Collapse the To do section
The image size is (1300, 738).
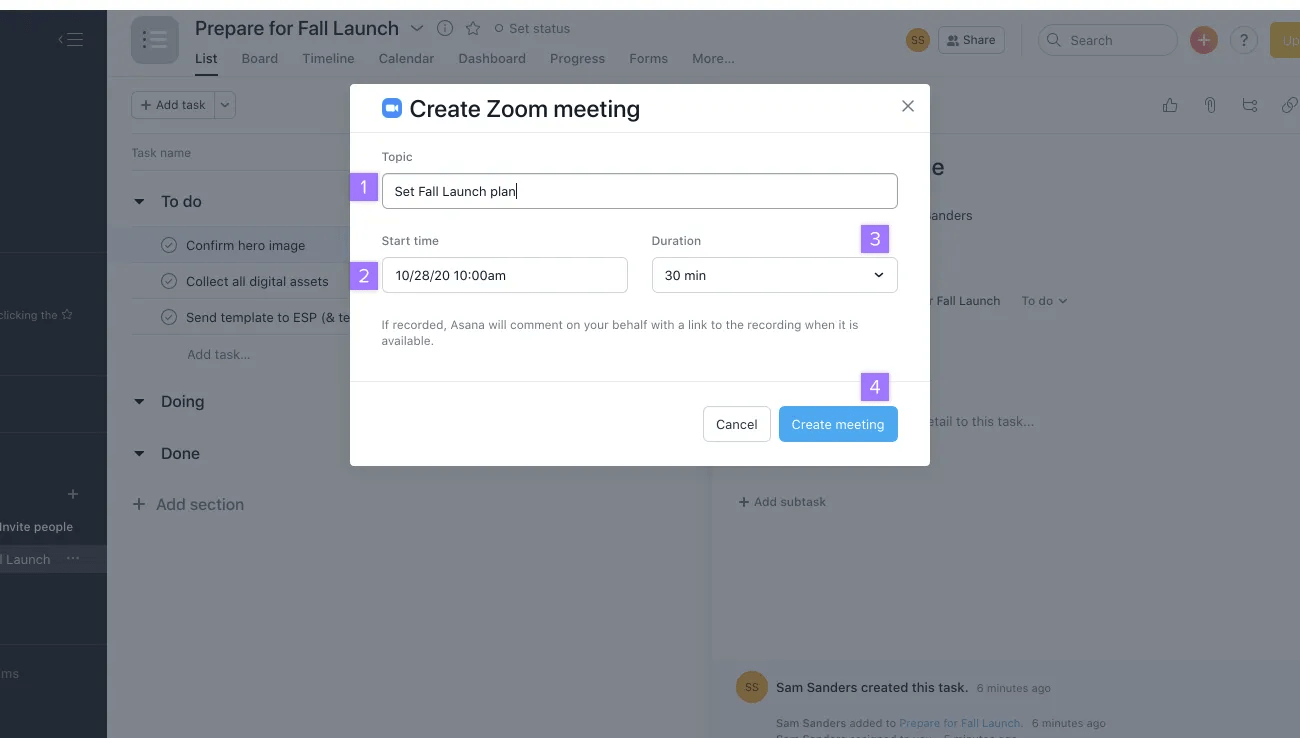tap(139, 201)
